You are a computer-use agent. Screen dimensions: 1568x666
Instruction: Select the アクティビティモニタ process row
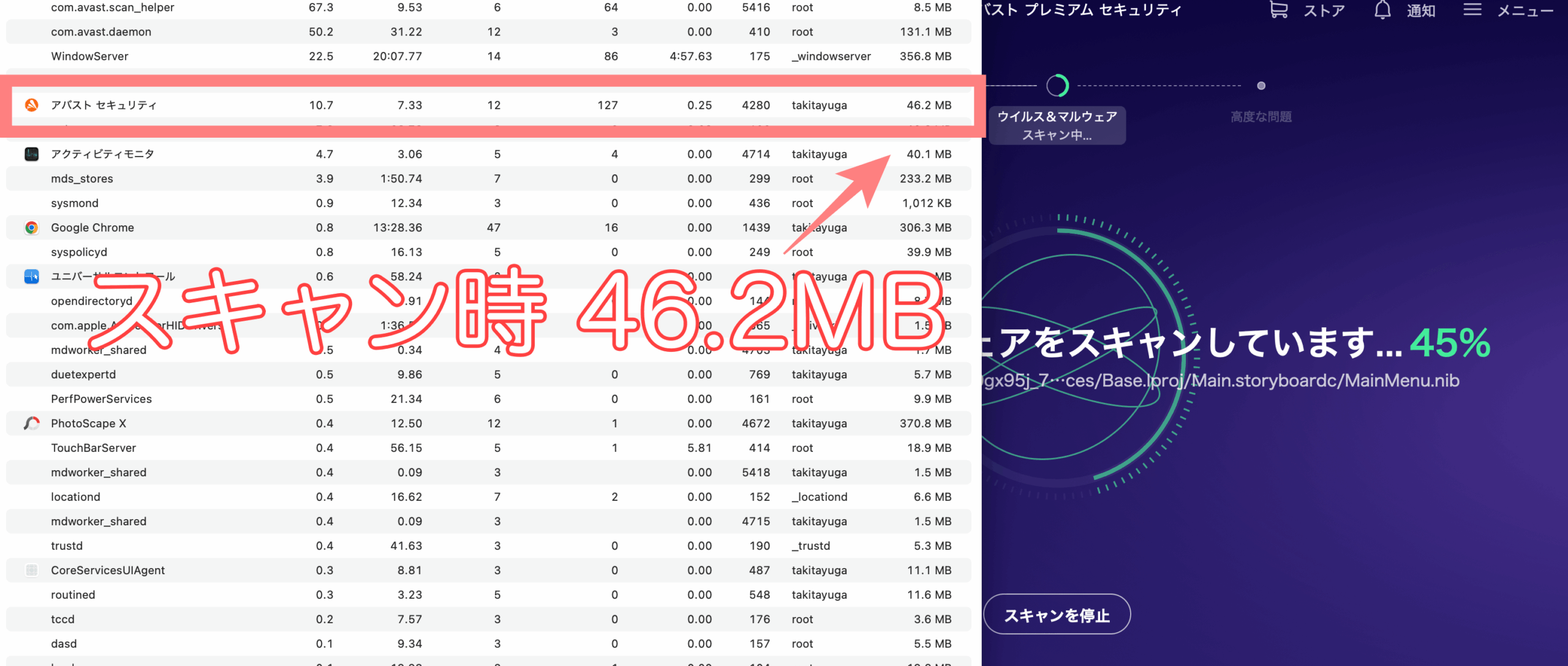[x=488, y=154]
